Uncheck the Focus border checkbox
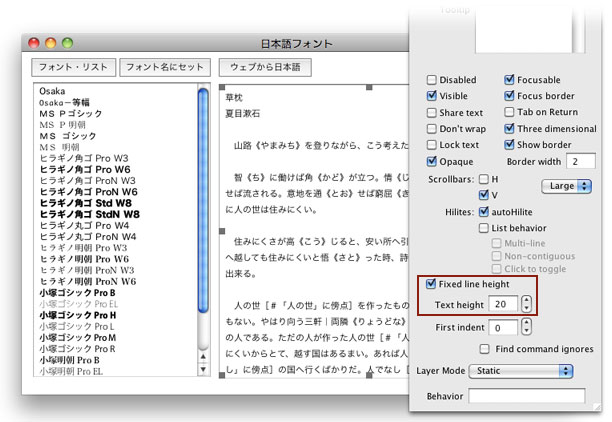The image size is (612, 422). point(509,96)
